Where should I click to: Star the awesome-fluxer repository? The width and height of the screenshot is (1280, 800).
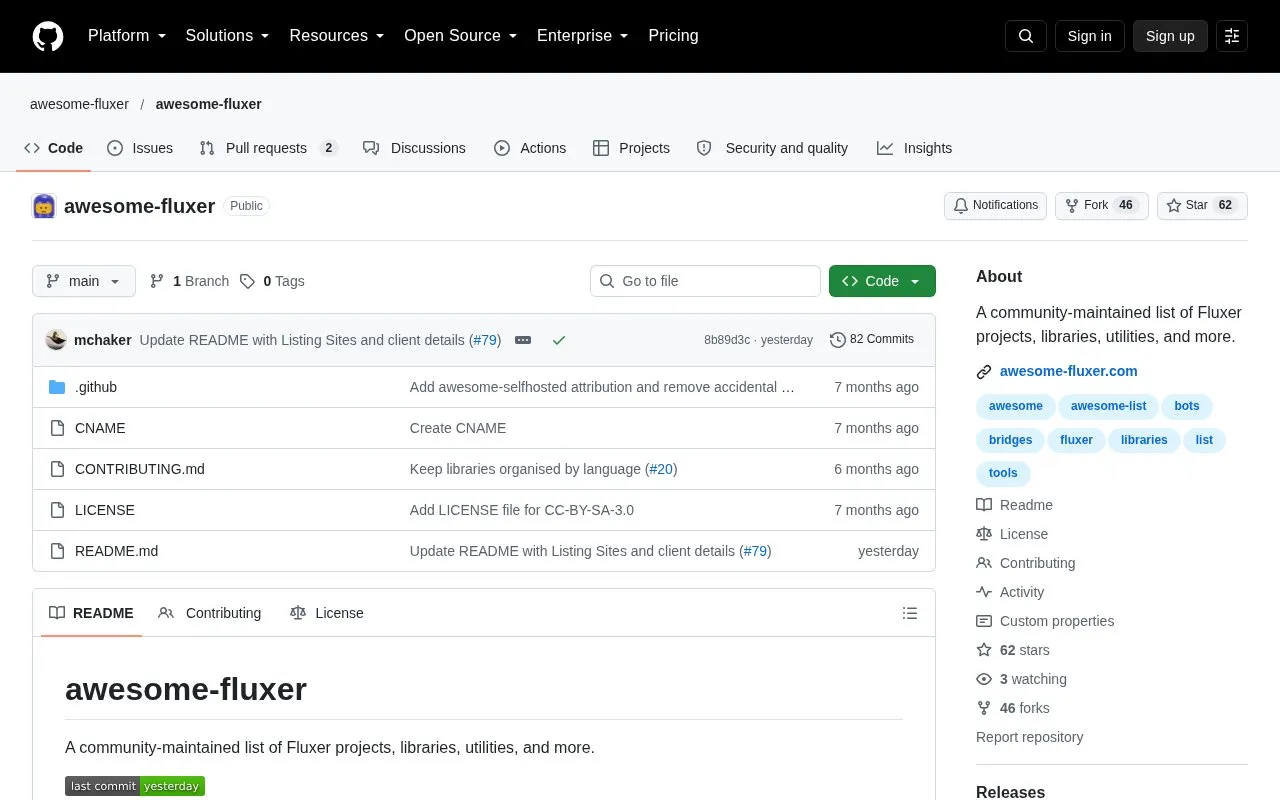(1202, 206)
